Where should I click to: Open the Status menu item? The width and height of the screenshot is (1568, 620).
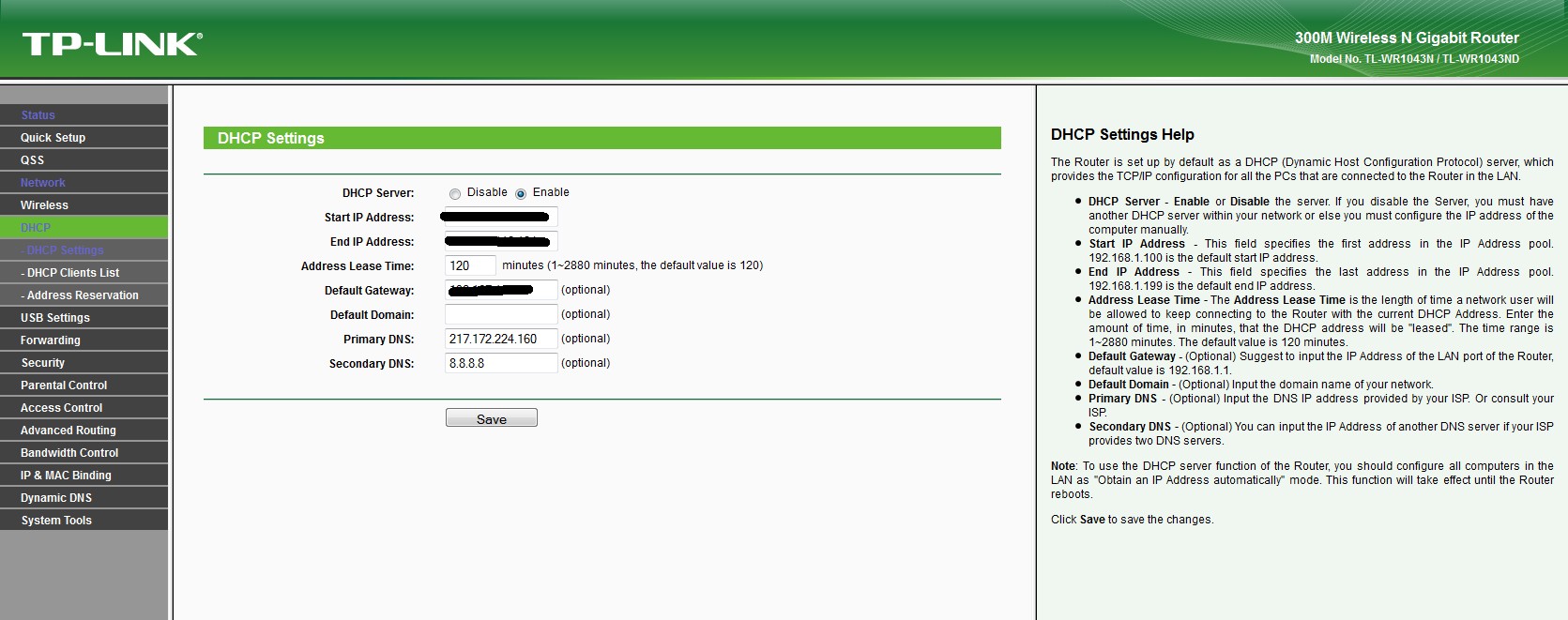[x=84, y=115]
